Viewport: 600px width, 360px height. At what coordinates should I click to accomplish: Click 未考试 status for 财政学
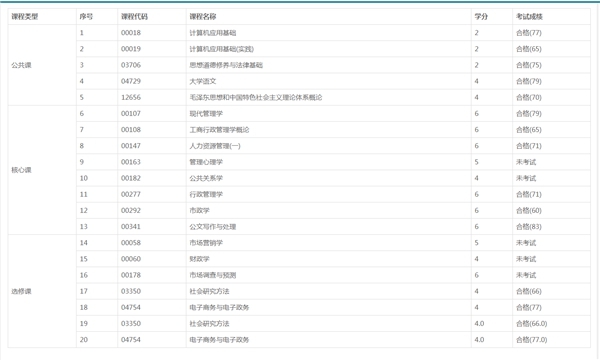526,259
